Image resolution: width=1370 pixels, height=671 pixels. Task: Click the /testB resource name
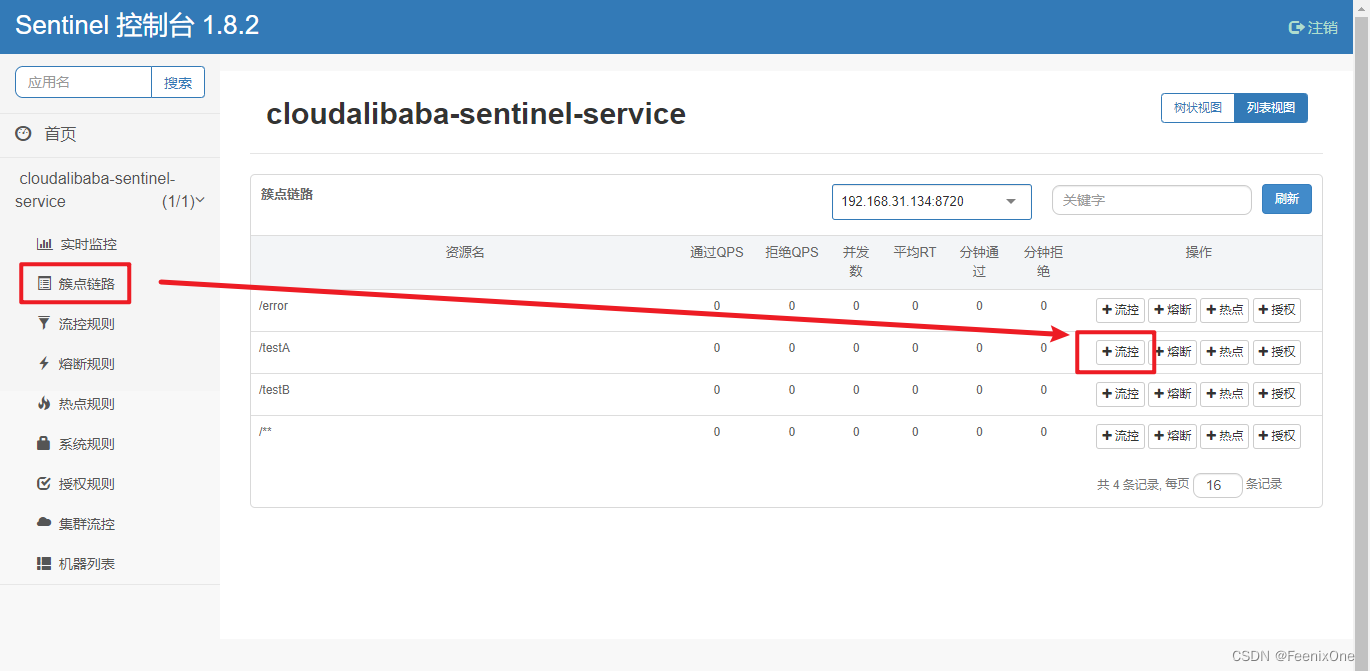(275, 390)
